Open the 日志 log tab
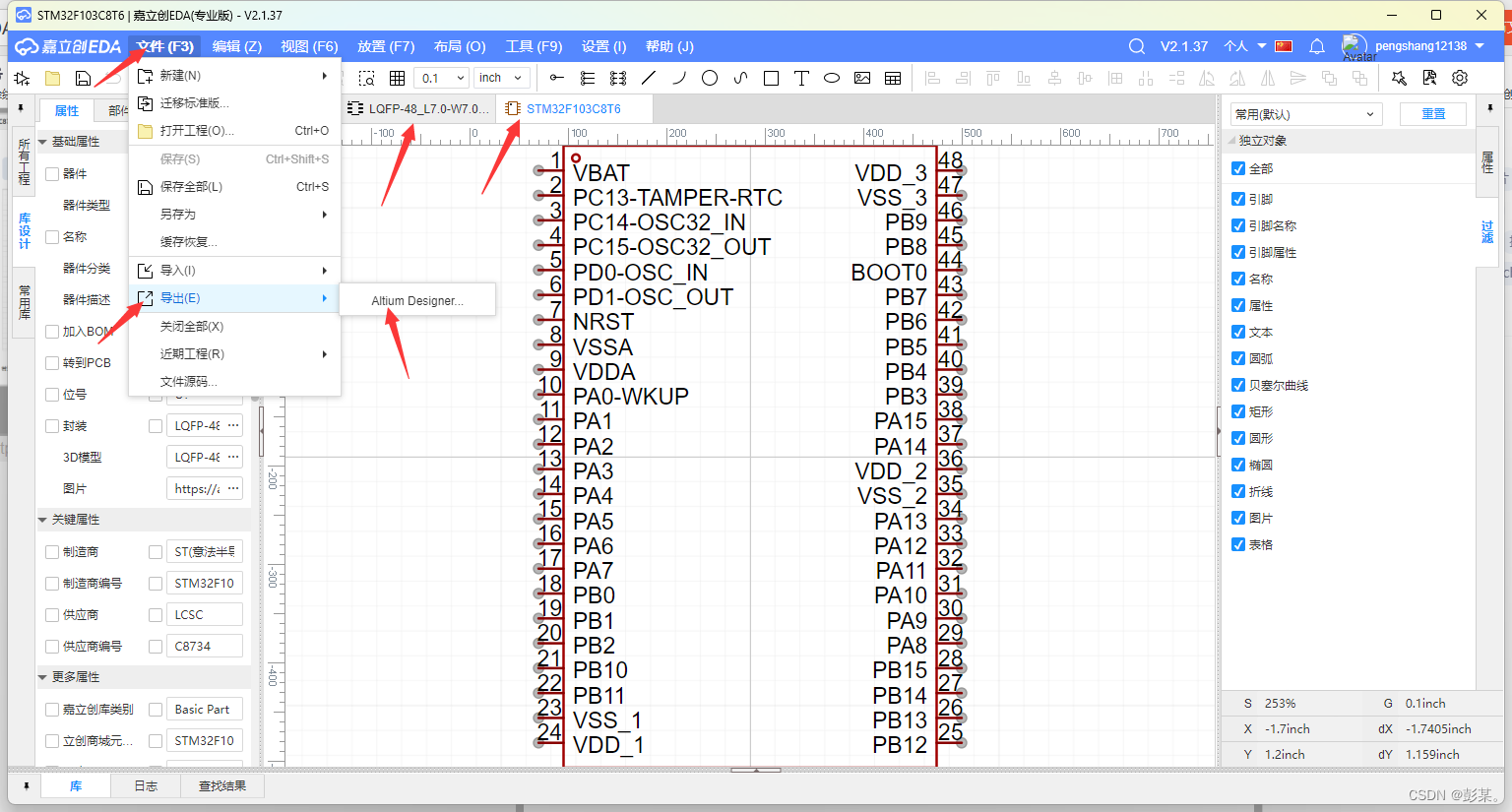The width and height of the screenshot is (1512, 812). point(146,785)
